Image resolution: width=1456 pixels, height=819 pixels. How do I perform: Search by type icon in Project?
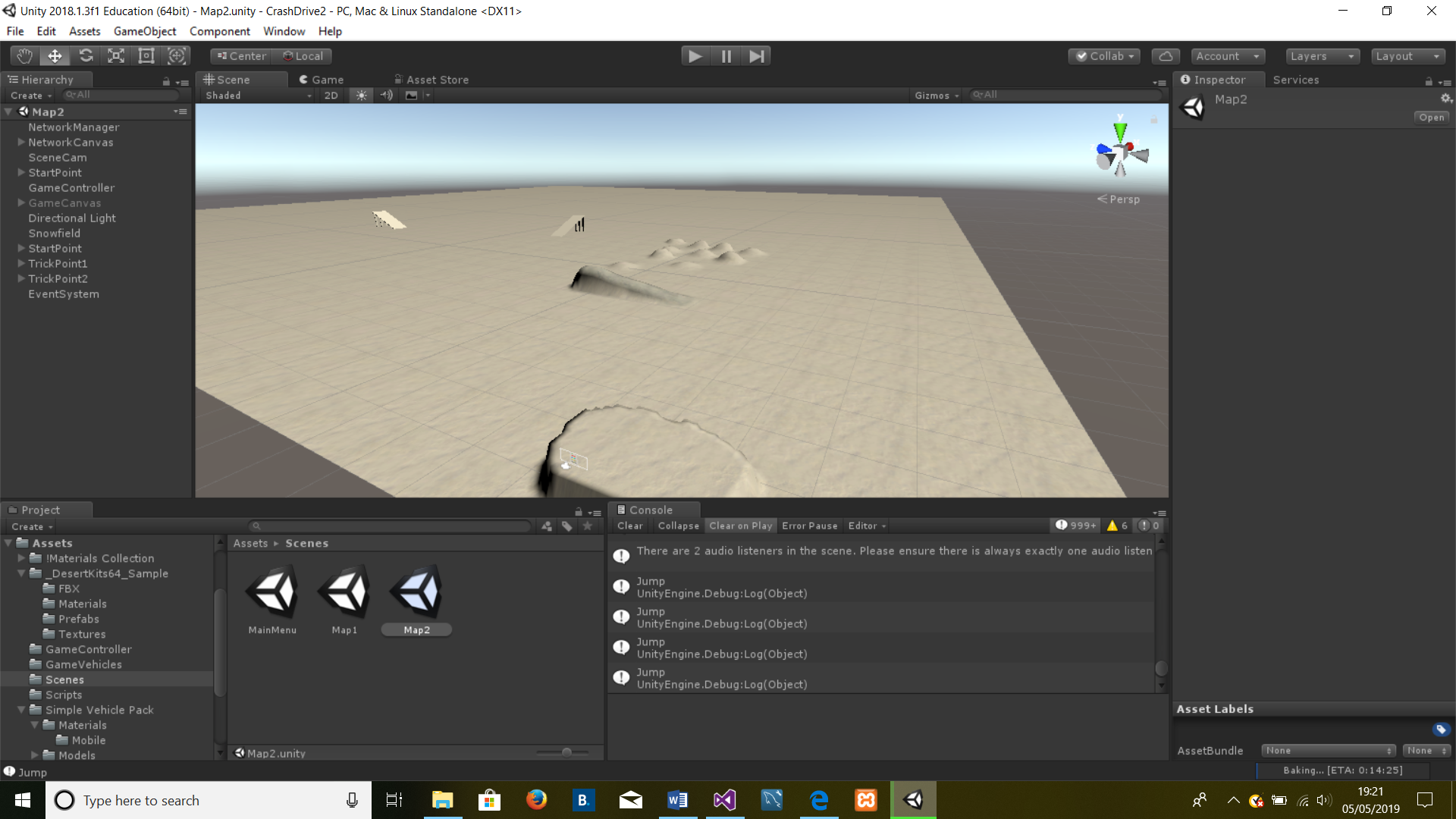[x=547, y=526]
